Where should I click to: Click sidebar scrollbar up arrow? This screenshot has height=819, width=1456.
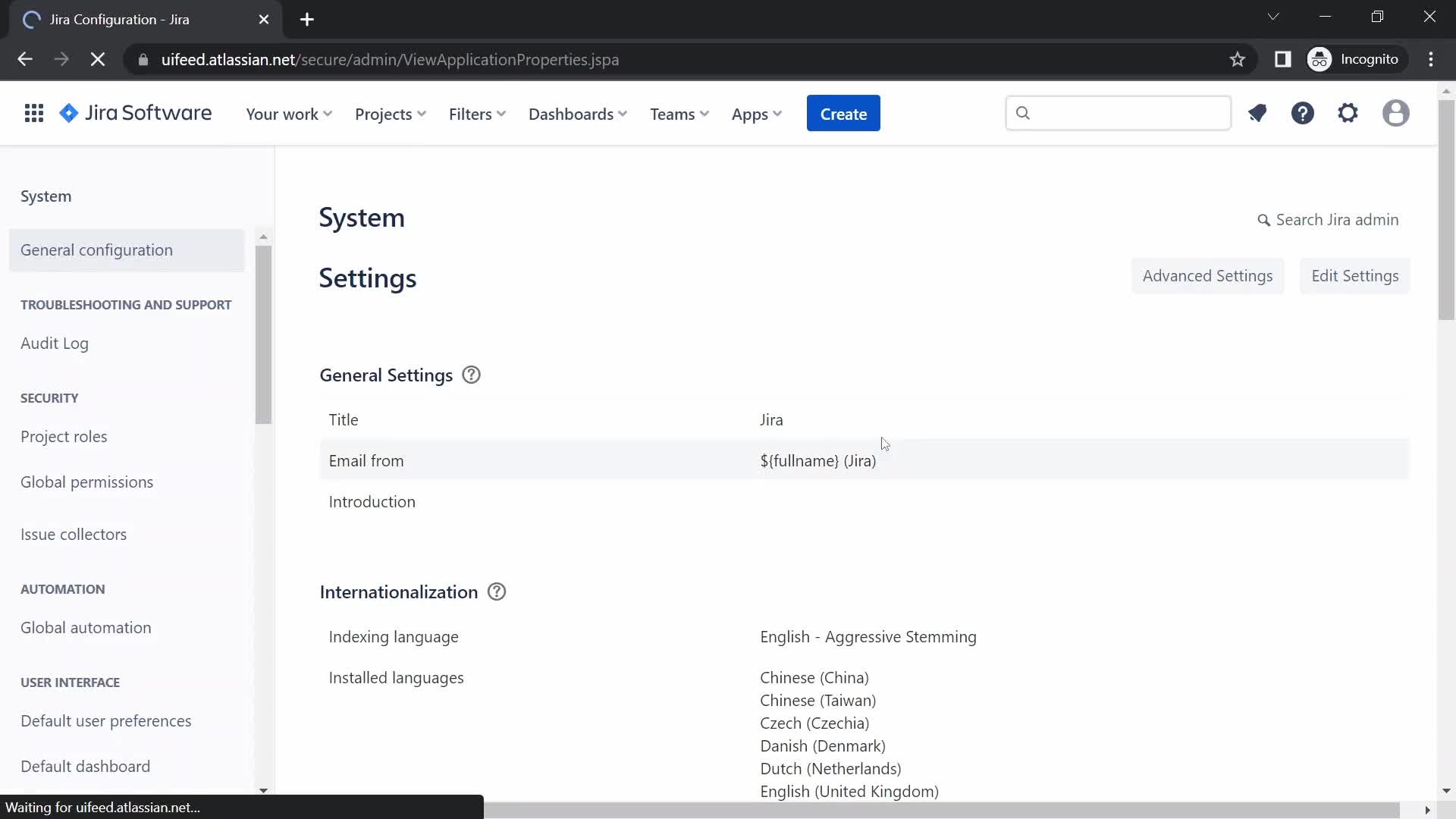pos(263,237)
